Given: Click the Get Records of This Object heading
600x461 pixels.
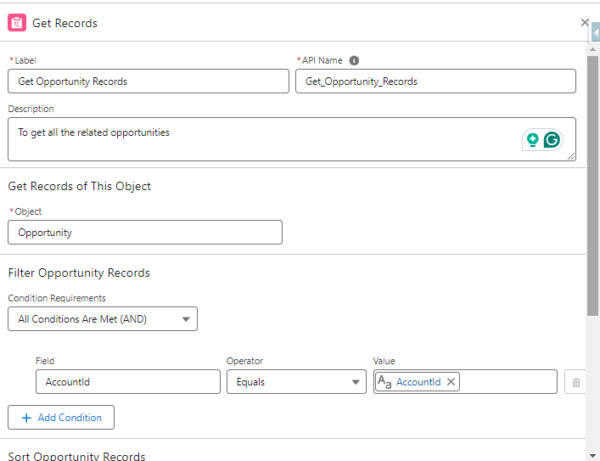Looking at the screenshot, I should [x=79, y=186].
